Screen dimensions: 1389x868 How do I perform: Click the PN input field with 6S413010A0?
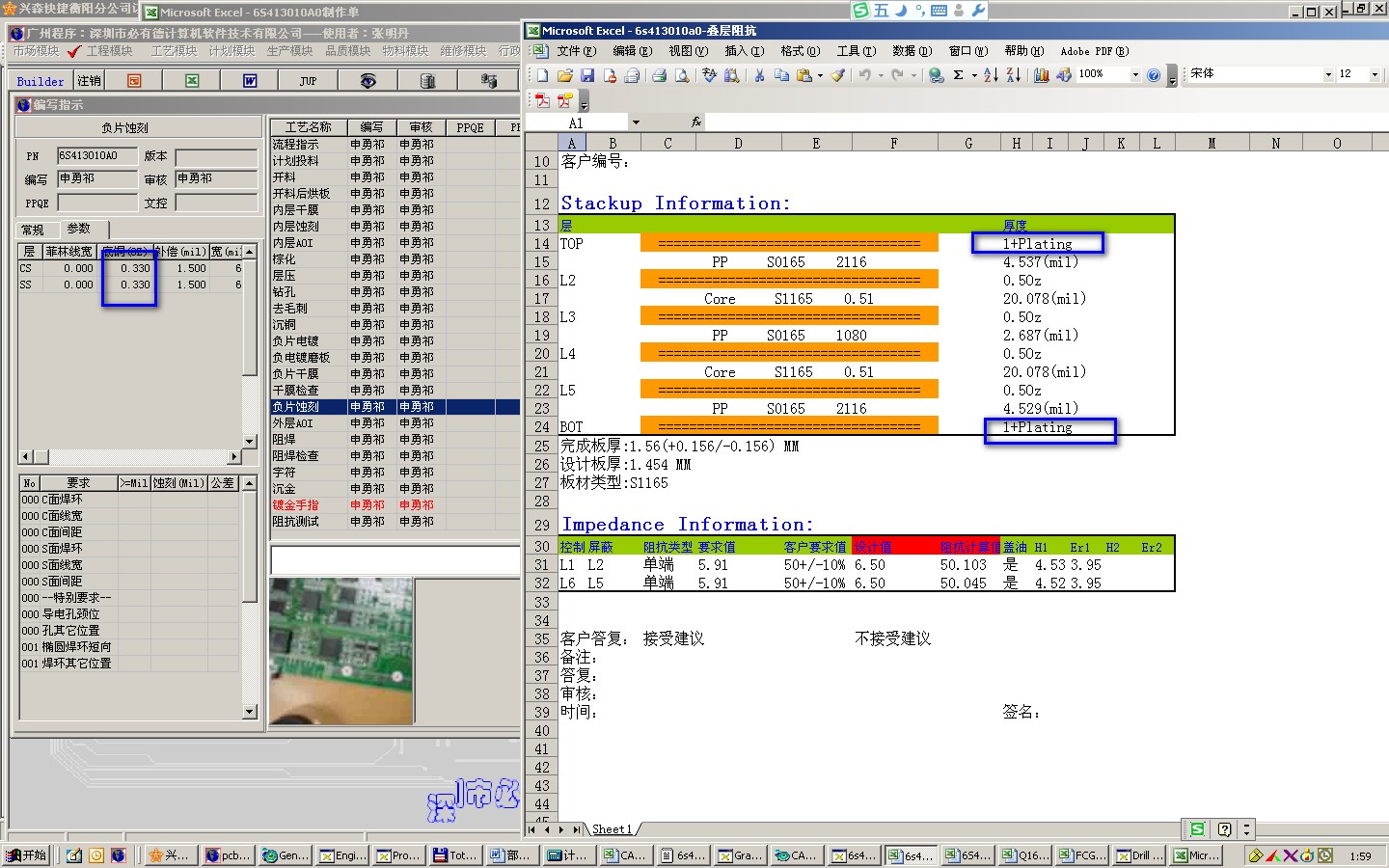(x=97, y=155)
